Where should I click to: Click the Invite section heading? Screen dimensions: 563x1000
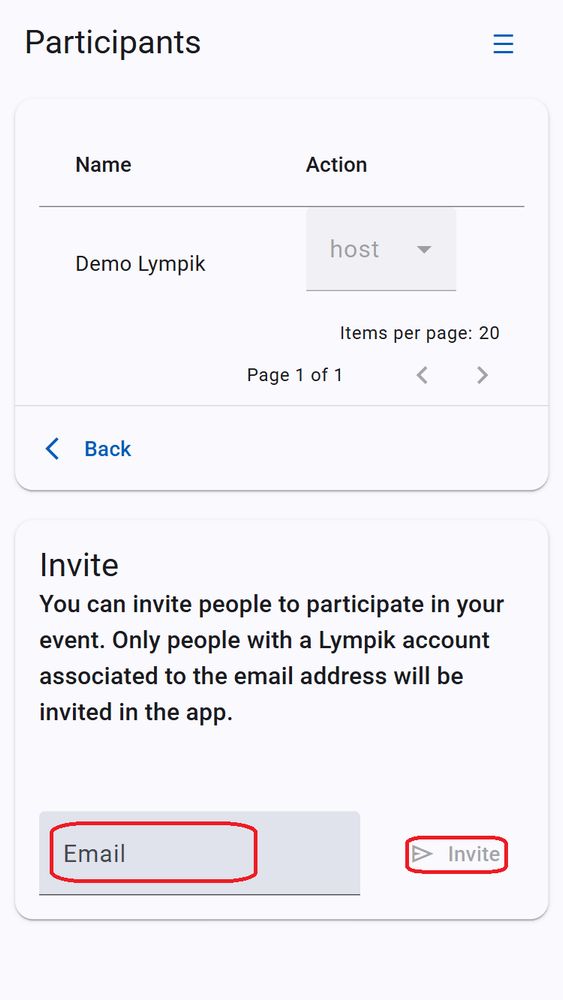coord(79,565)
